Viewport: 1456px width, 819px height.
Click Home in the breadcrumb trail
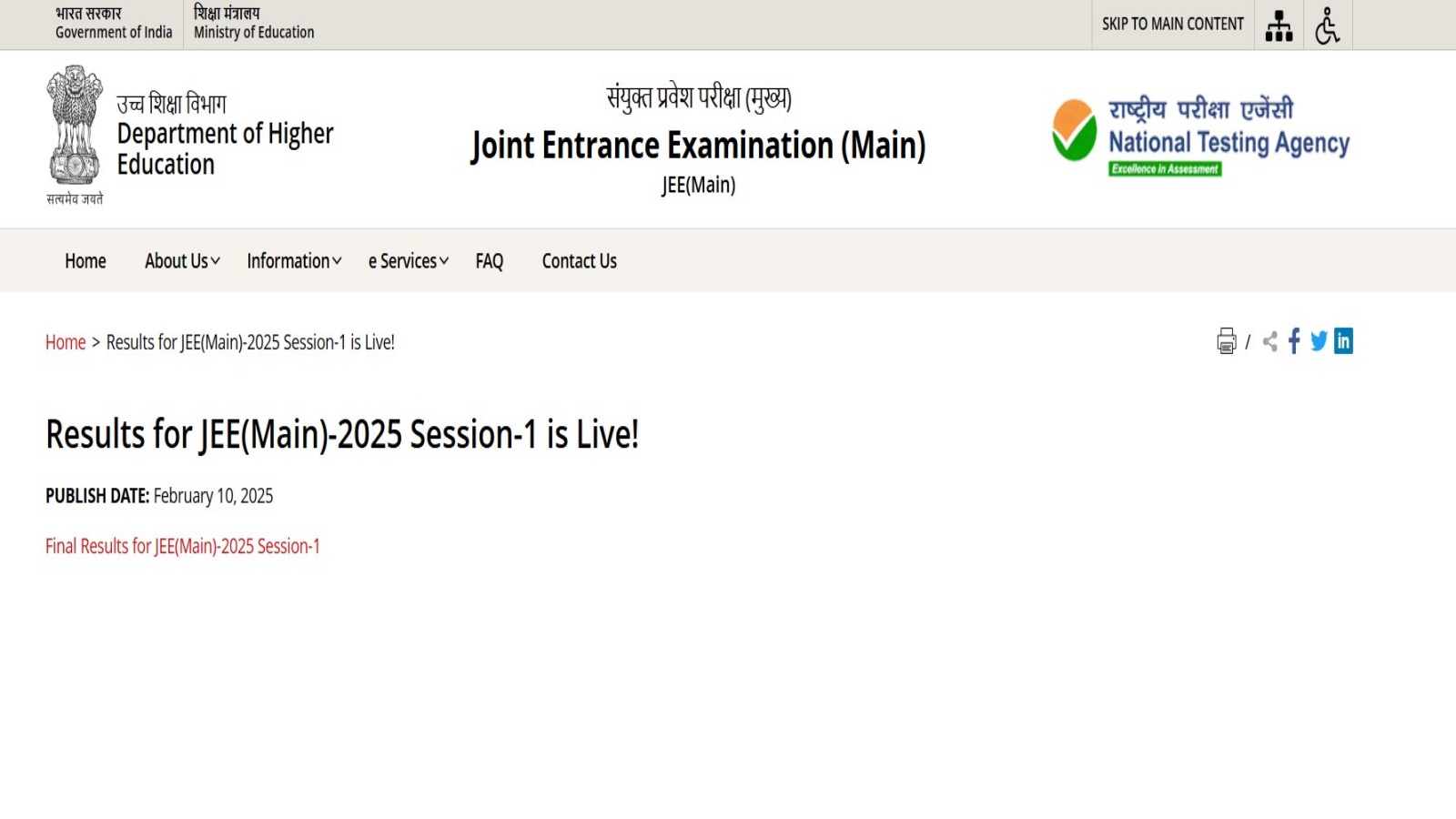tap(65, 342)
